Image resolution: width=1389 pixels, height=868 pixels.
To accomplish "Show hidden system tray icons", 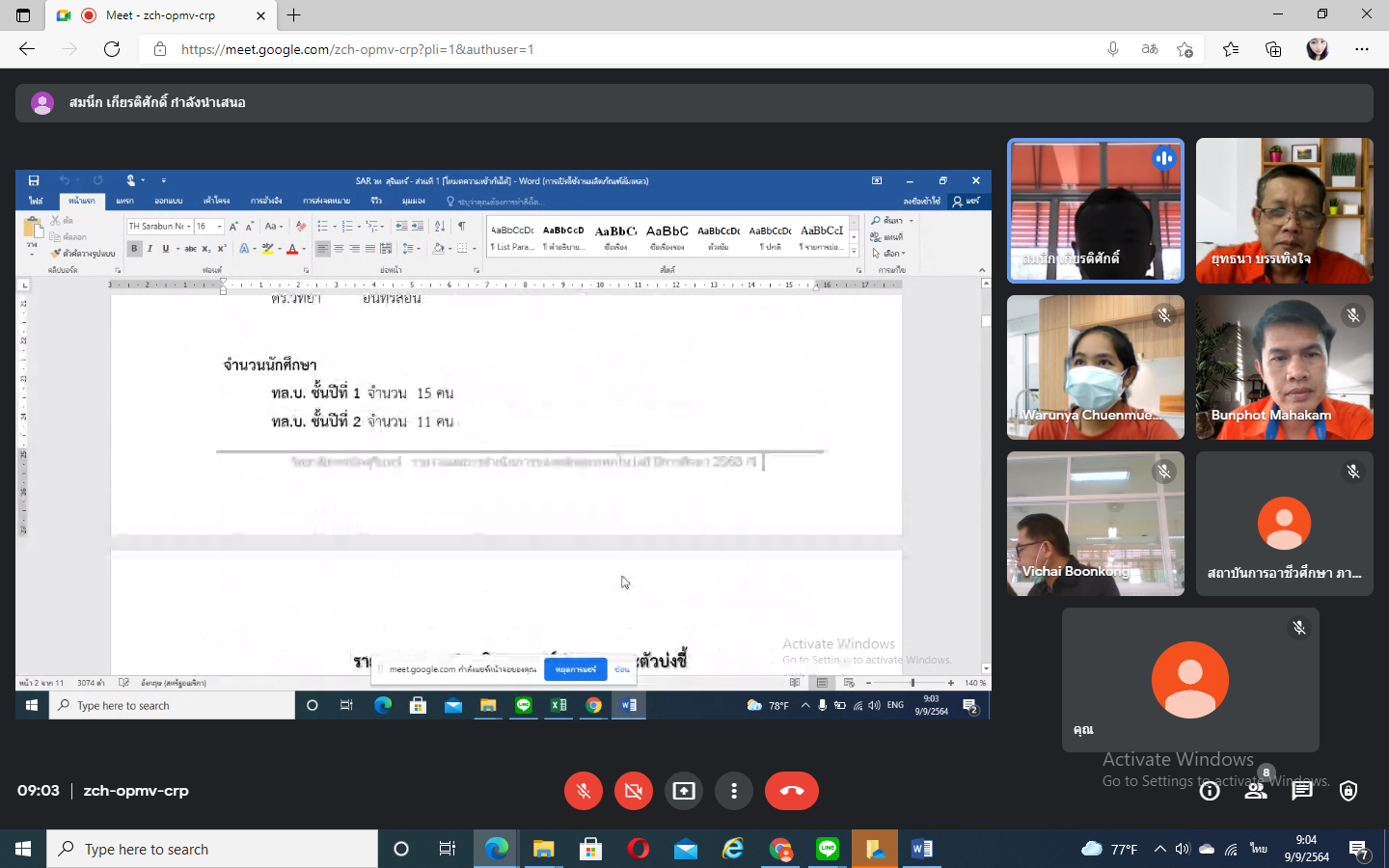I will pos(1159,849).
